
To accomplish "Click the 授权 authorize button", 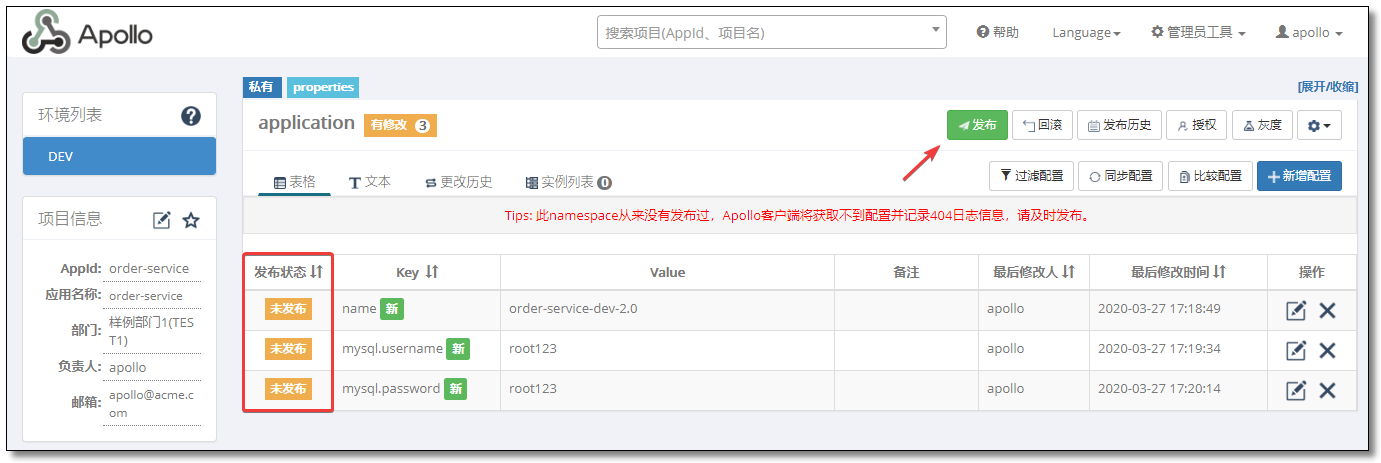I will tap(1196, 125).
